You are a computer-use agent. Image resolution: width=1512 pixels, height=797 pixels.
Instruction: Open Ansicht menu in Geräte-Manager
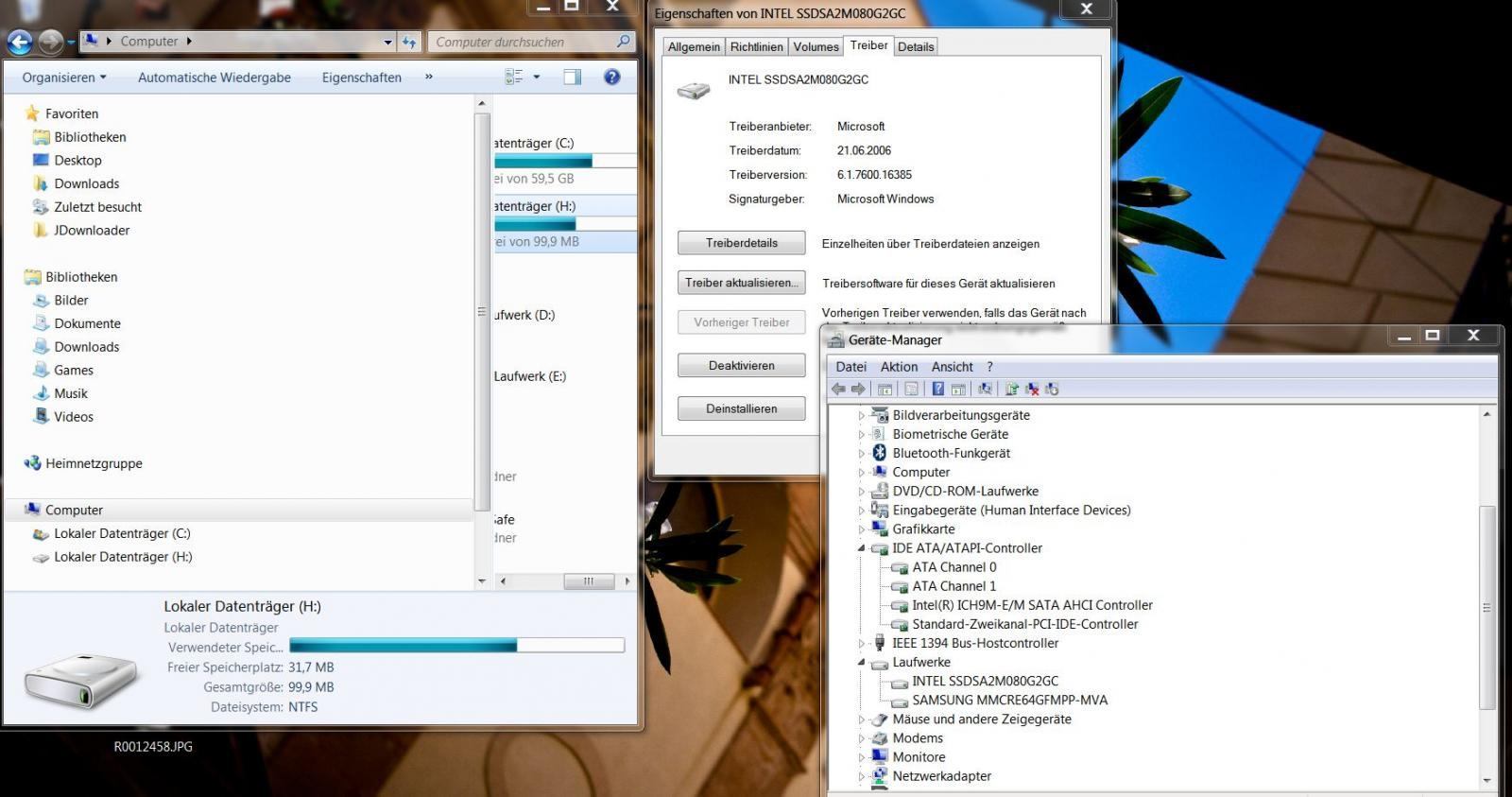point(952,367)
